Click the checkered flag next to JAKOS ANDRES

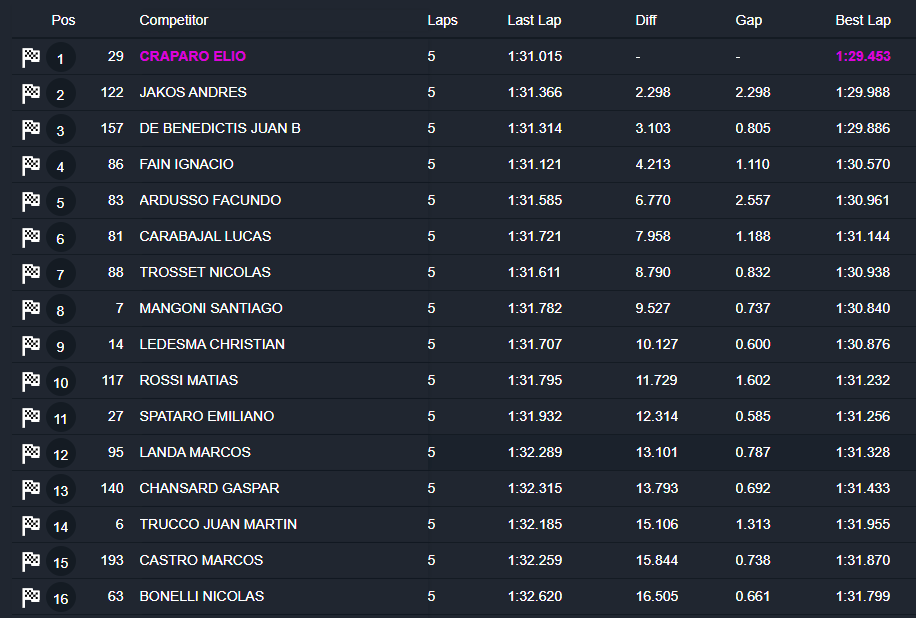pyautogui.click(x=31, y=93)
